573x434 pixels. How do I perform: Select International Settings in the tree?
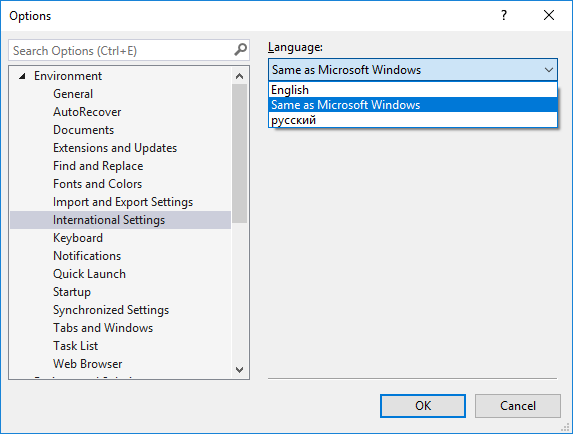(x=121, y=220)
